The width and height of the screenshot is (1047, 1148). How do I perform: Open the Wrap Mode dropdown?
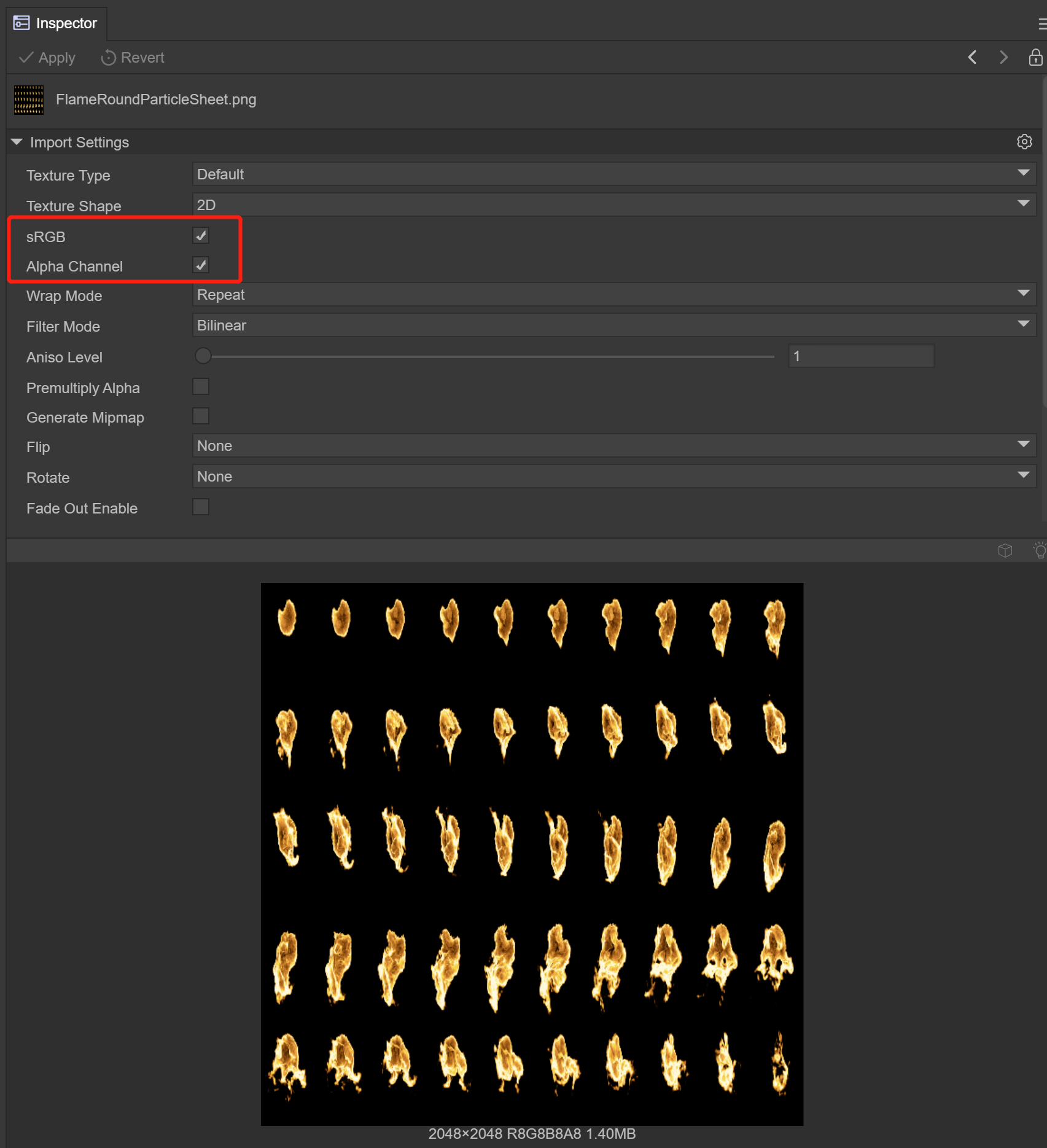point(613,295)
